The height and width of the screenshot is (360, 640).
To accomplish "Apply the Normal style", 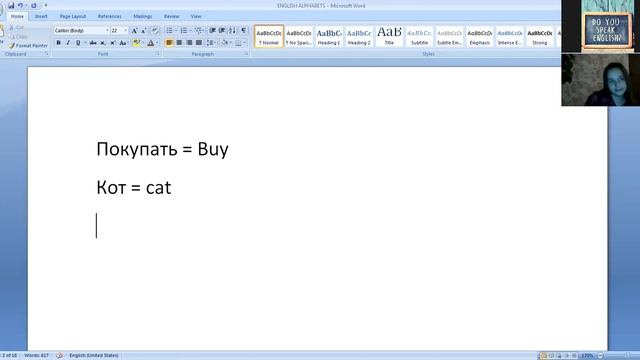I will click(x=269, y=37).
